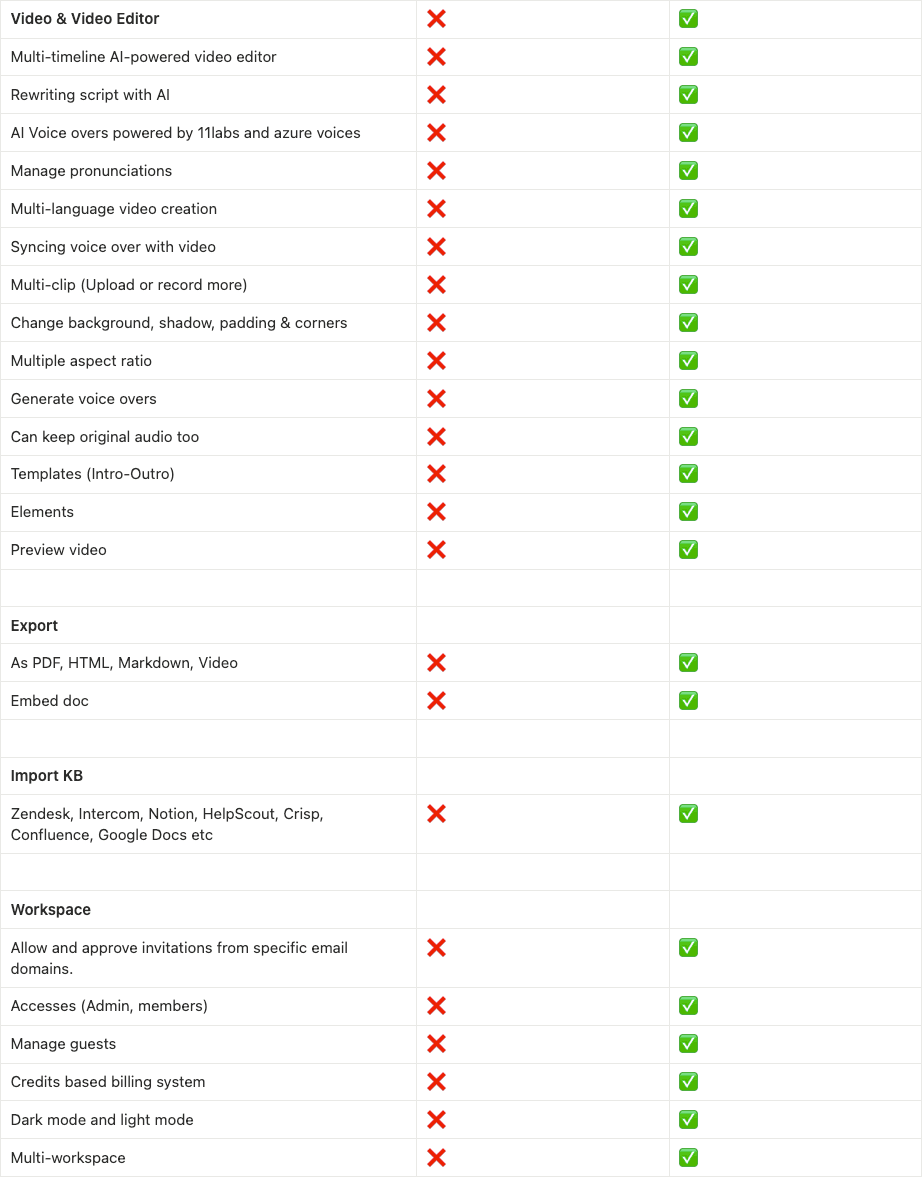The width and height of the screenshot is (922, 1177).
Task: Click the green check for Dark mode and light mode
Action: 688,1120
